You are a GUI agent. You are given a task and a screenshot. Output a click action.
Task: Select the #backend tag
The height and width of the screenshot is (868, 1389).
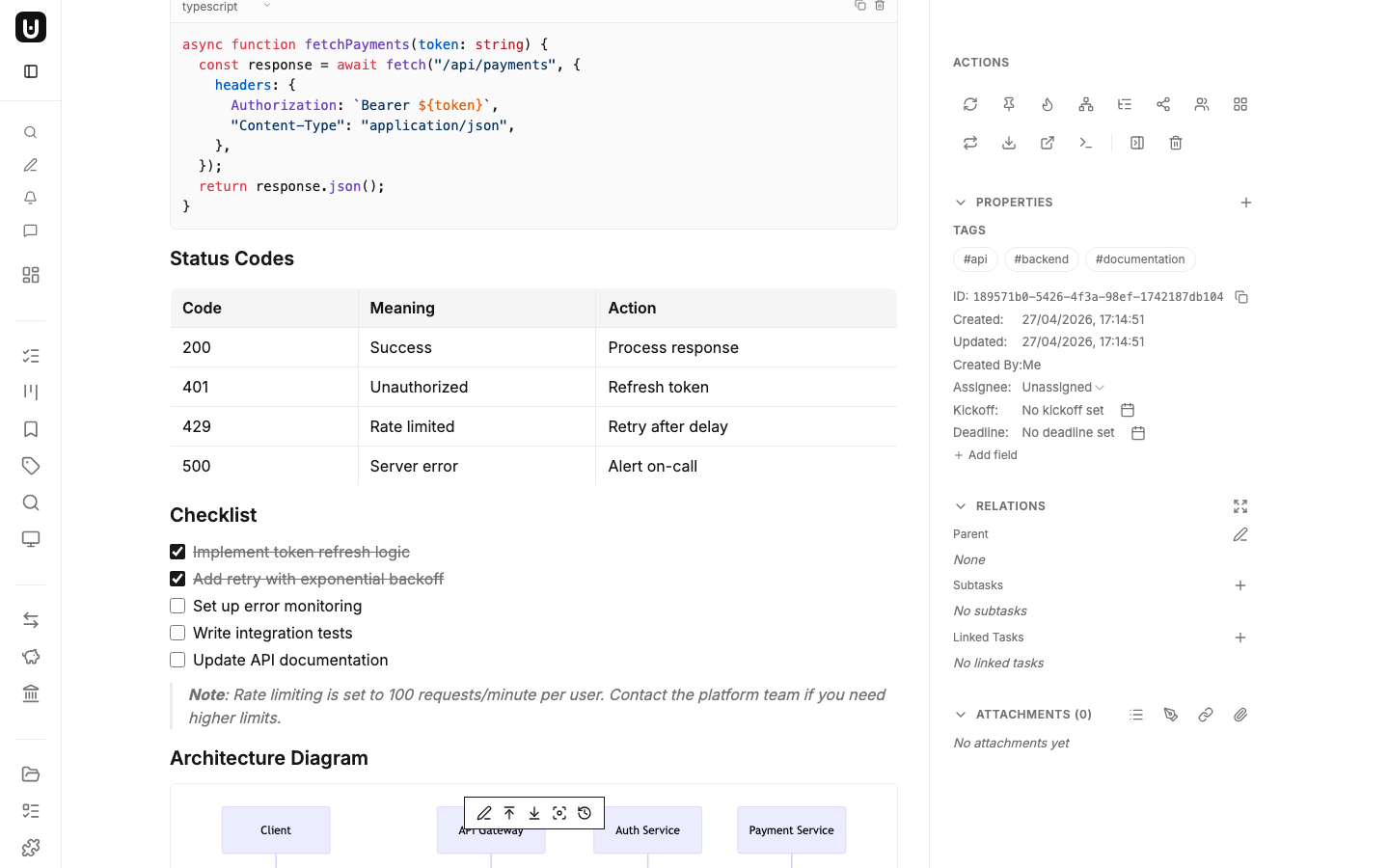[x=1041, y=259]
